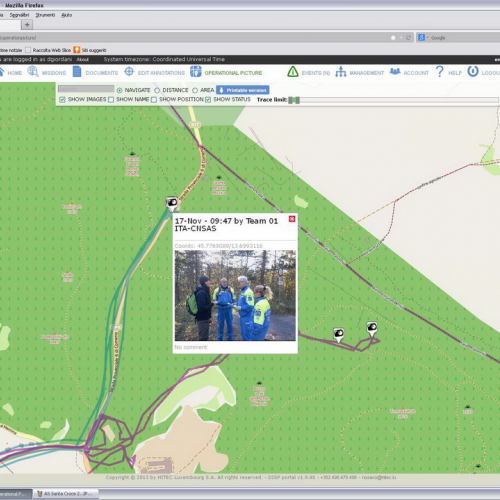
Task: Bookmark this page with the star icon
Action: pos(393,38)
